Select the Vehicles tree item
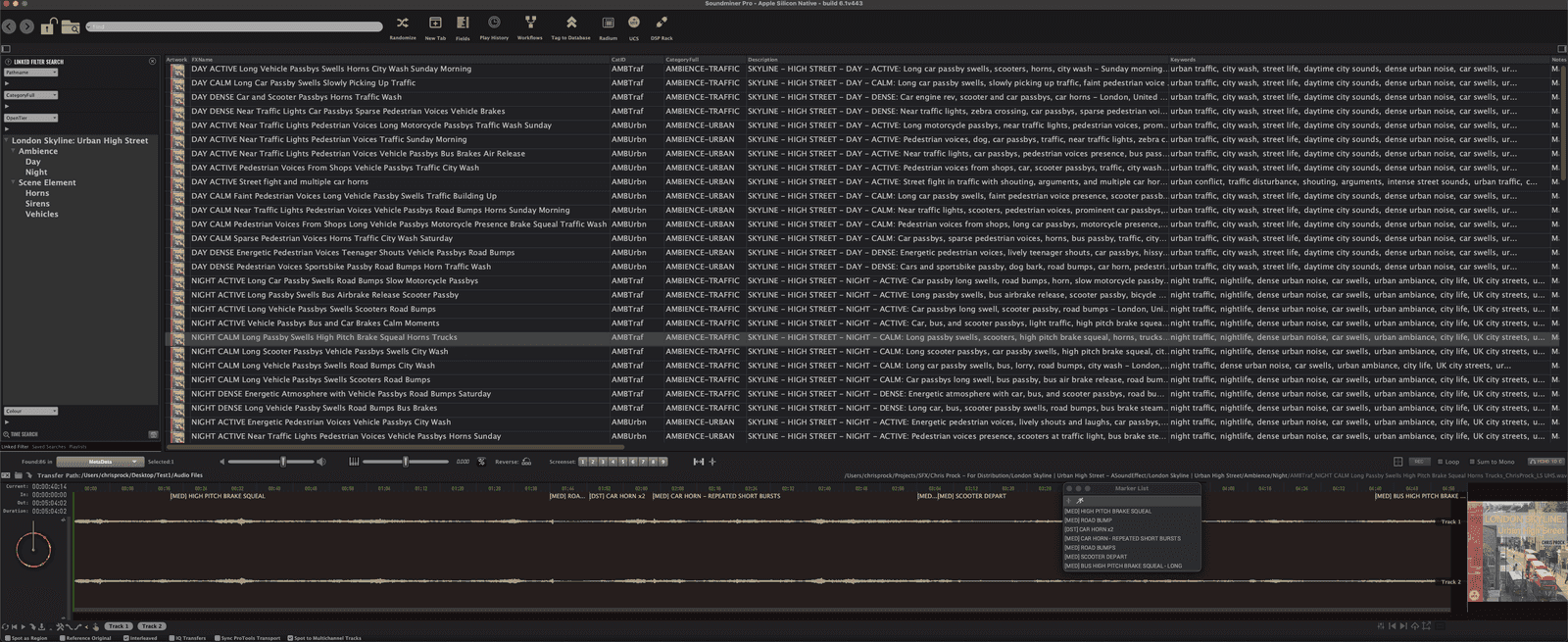 (42, 214)
